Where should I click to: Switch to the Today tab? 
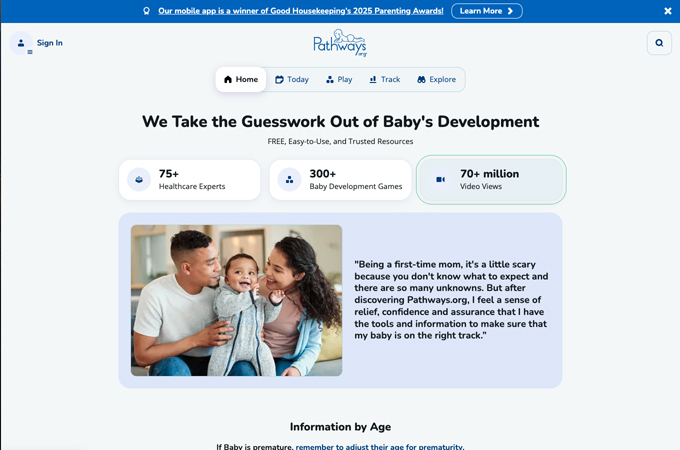292,79
